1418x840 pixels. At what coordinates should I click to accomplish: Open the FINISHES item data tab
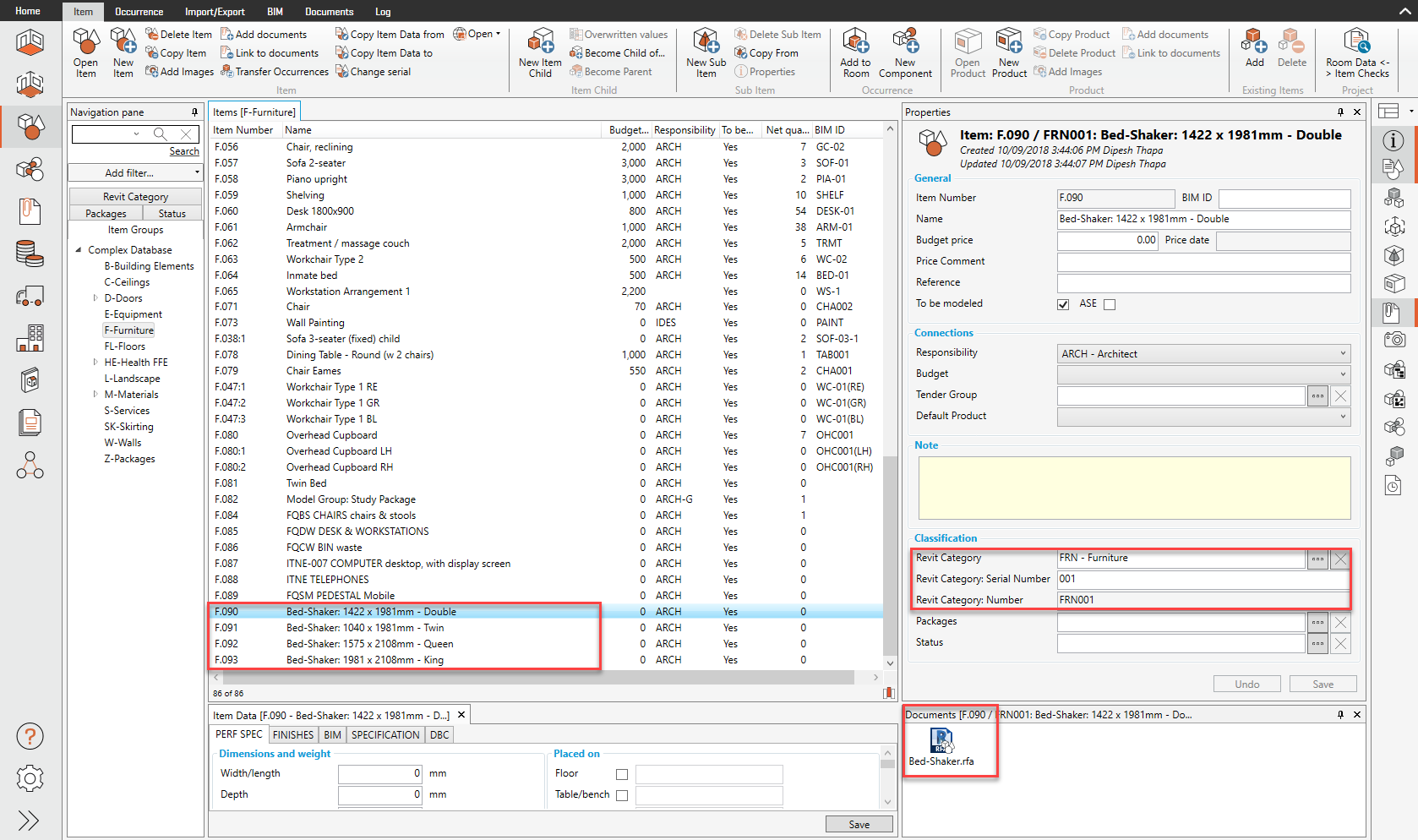click(293, 735)
